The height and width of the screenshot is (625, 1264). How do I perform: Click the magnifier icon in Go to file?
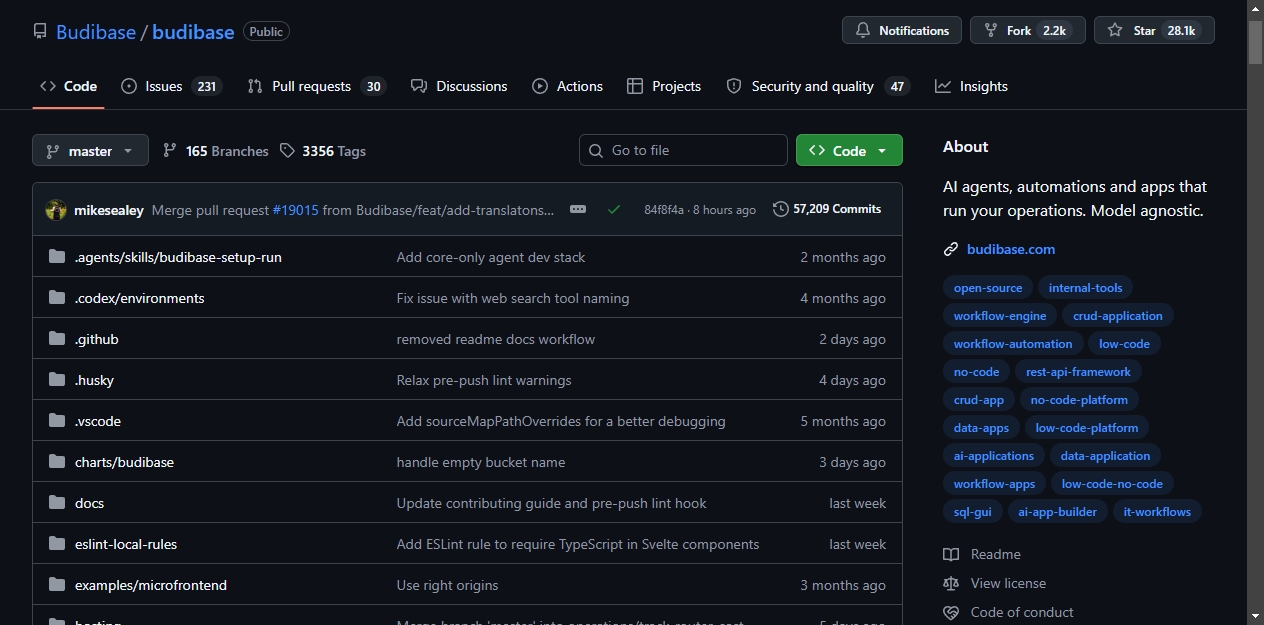597,150
